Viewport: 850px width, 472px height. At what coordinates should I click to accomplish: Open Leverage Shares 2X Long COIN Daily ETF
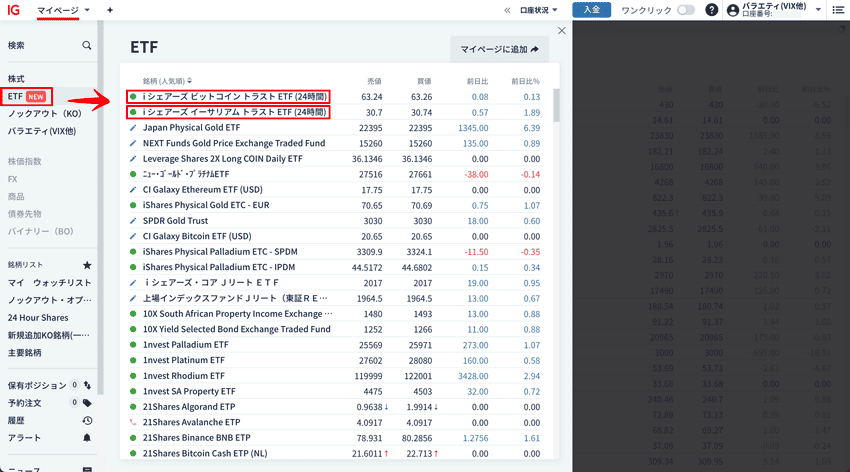click(222, 159)
